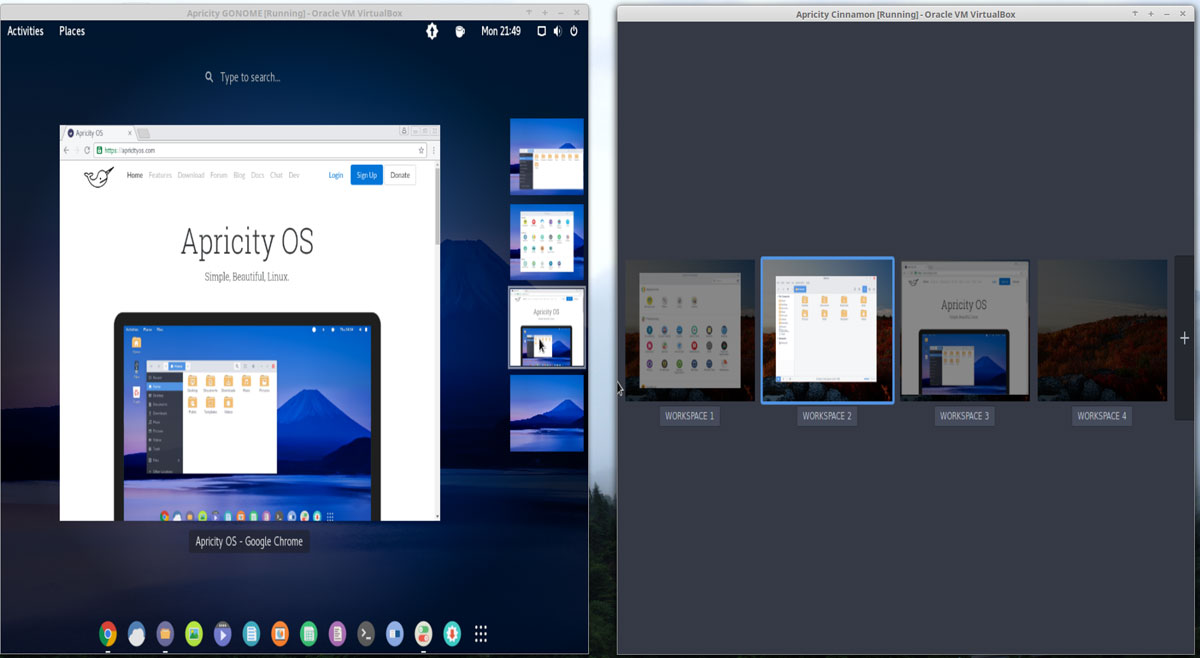Focus the Type to search field
Viewport: 1200px width, 658px height.
[250, 77]
